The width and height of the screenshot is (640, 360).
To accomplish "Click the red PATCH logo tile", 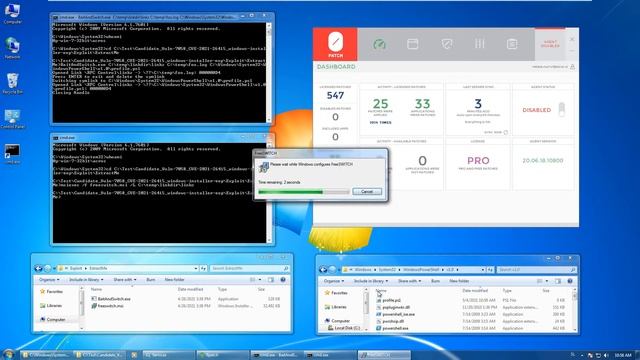I will point(335,44).
